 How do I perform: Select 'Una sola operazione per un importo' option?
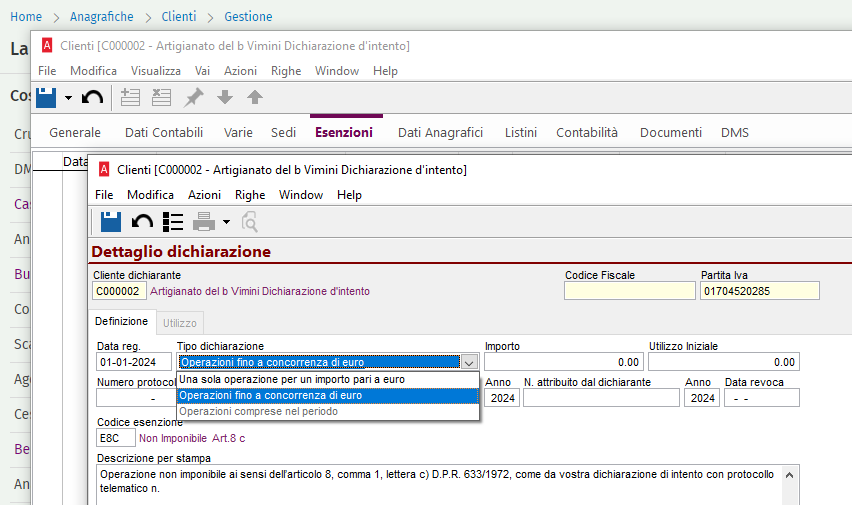point(291,379)
